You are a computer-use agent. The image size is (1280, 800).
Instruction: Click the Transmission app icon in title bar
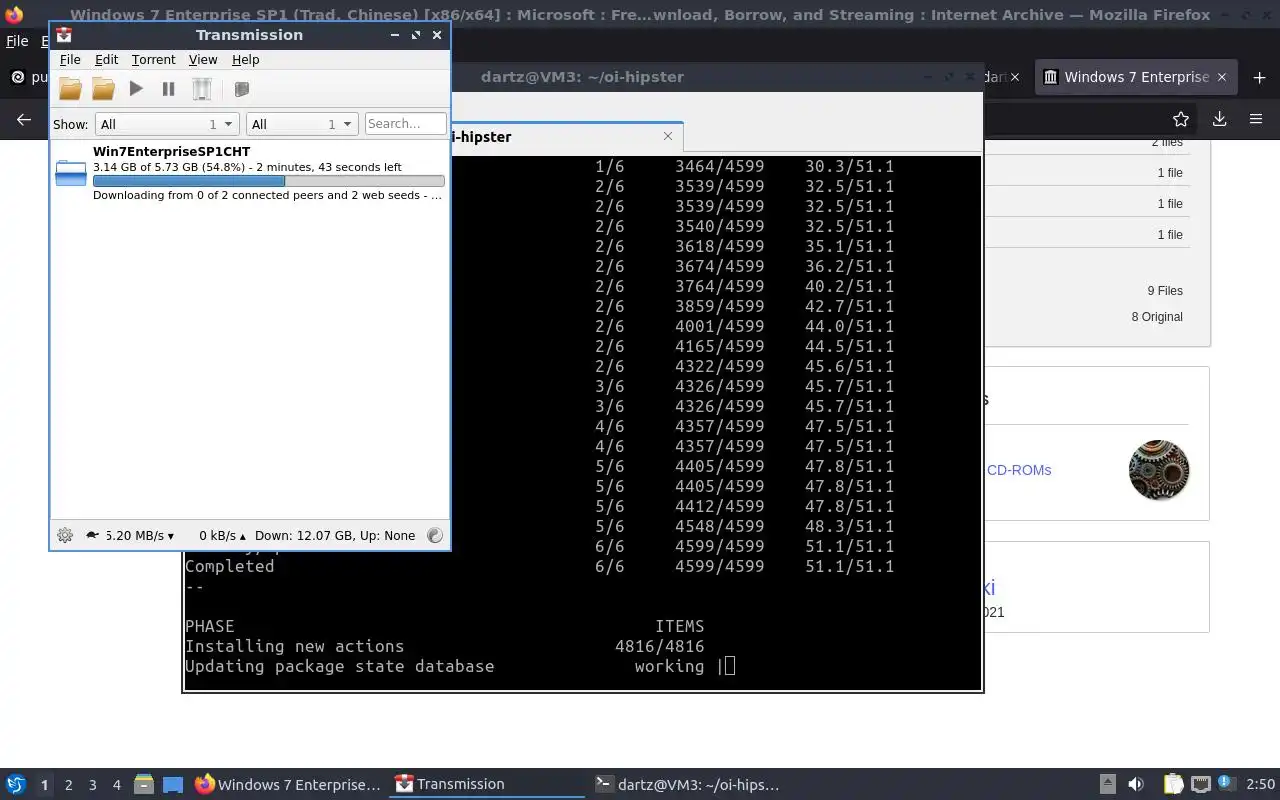click(64, 34)
